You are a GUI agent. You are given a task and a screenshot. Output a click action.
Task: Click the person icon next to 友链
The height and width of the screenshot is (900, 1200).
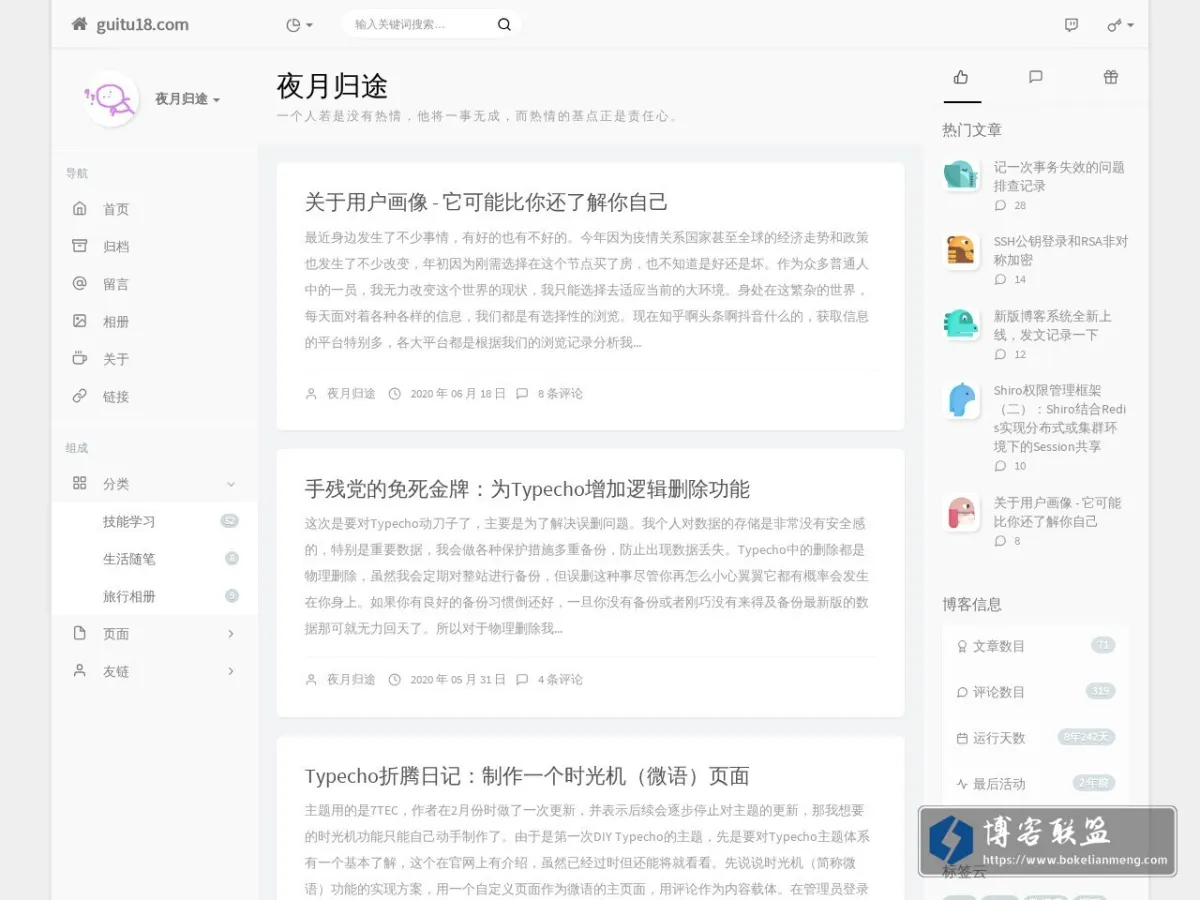click(x=80, y=671)
